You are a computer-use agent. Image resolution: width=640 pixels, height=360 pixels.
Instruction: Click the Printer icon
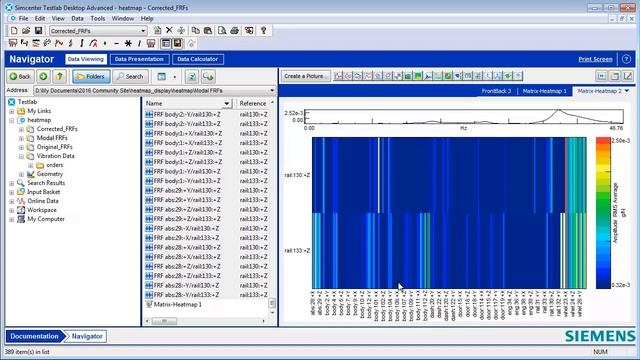click(234, 31)
